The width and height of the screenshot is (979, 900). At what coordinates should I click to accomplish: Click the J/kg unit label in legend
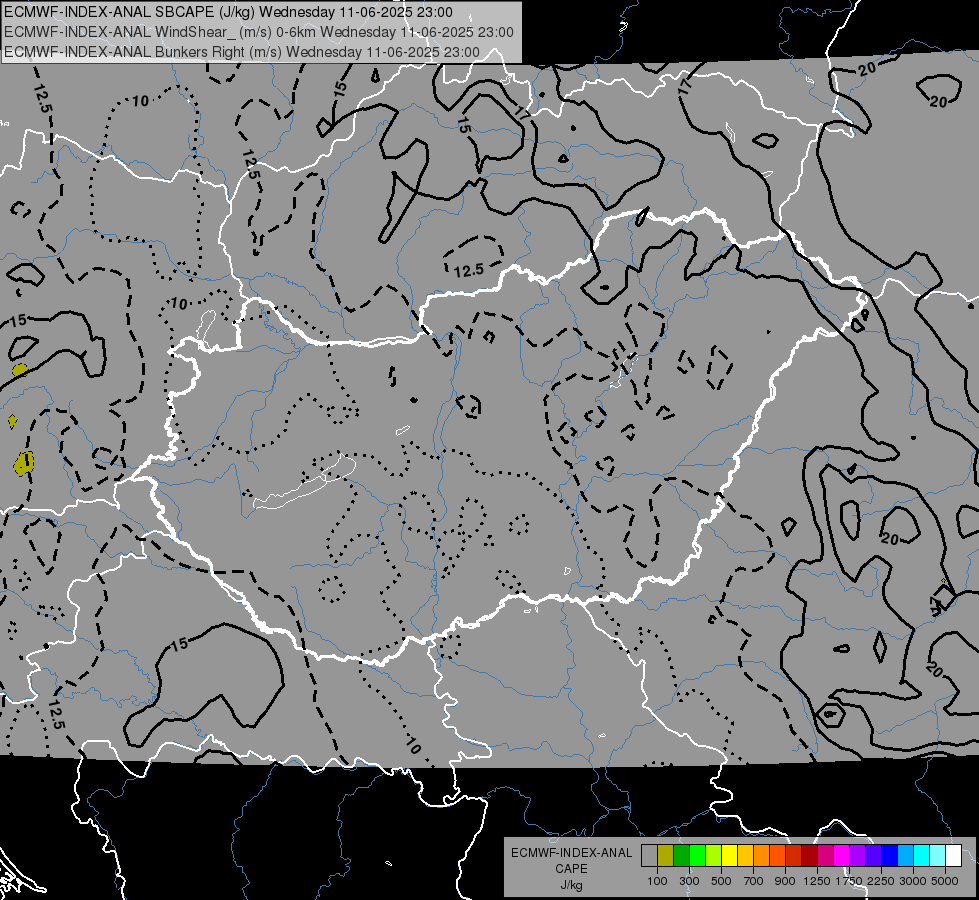coord(571,885)
